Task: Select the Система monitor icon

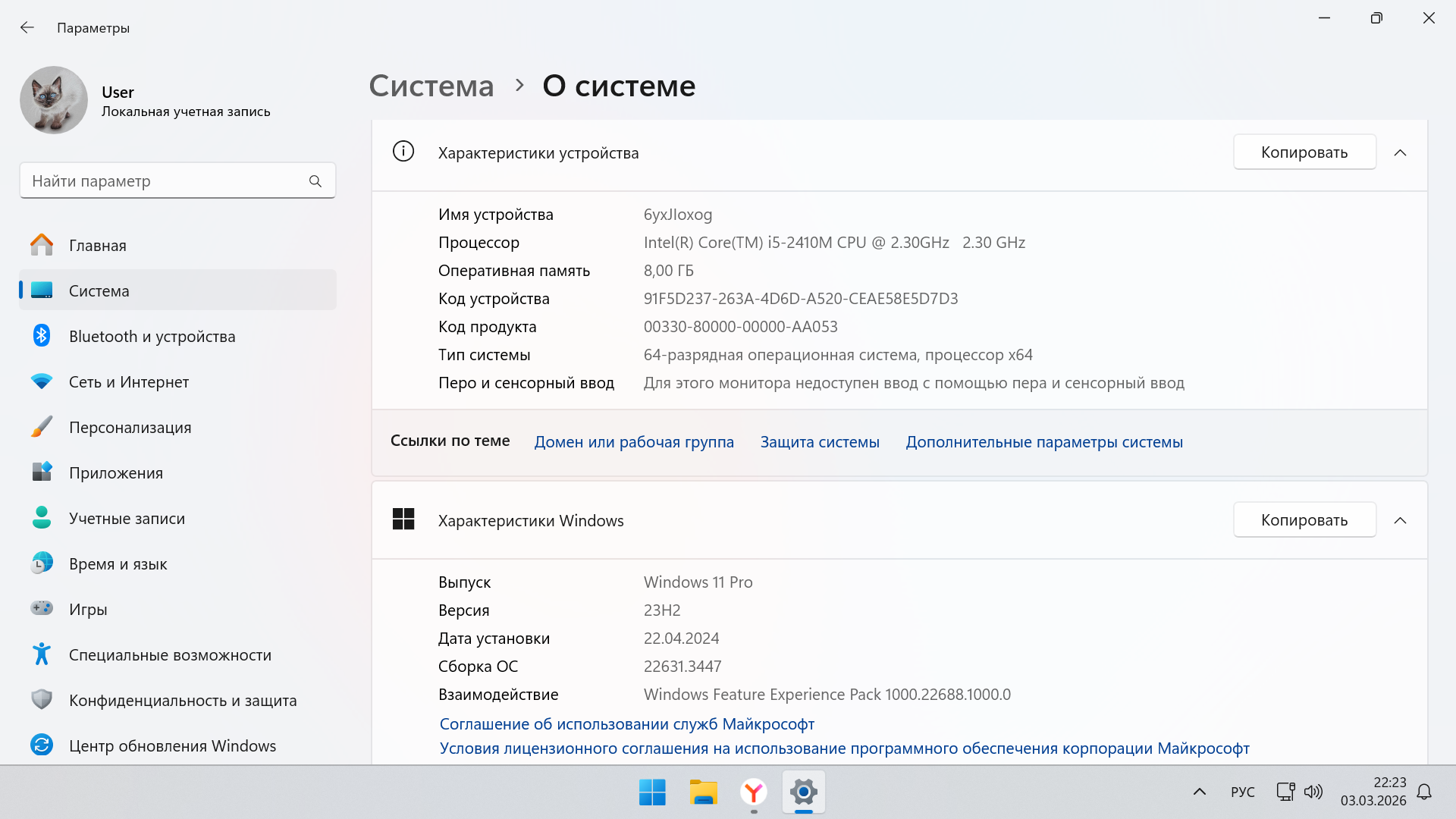Action: 42,290
